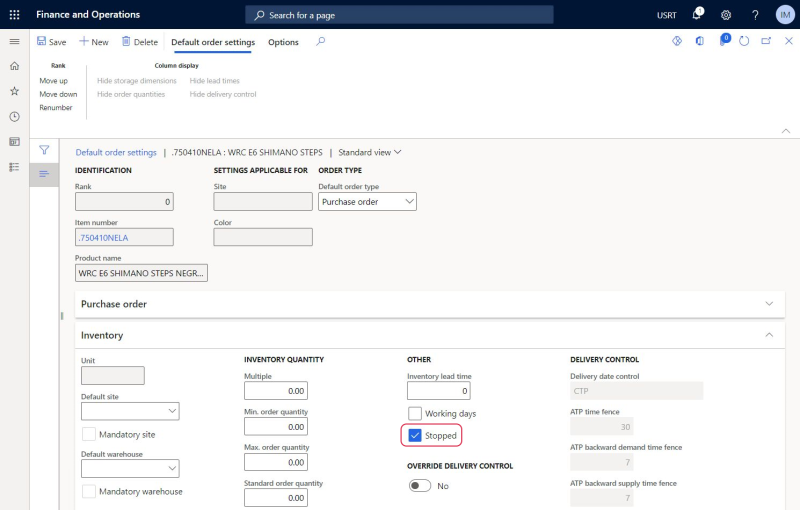Click the Multiple quantity field
Image resolution: width=800 pixels, height=510 pixels.
tap(276, 391)
